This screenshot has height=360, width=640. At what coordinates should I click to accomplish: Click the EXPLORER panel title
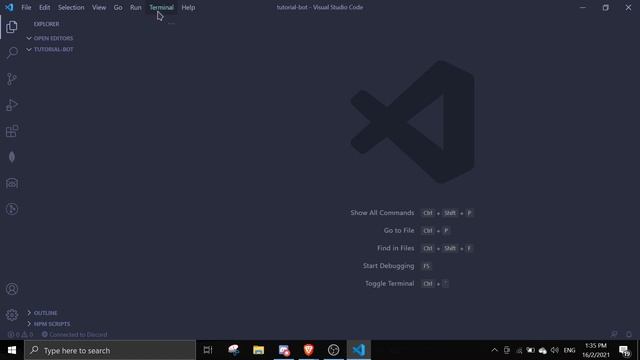click(x=47, y=24)
